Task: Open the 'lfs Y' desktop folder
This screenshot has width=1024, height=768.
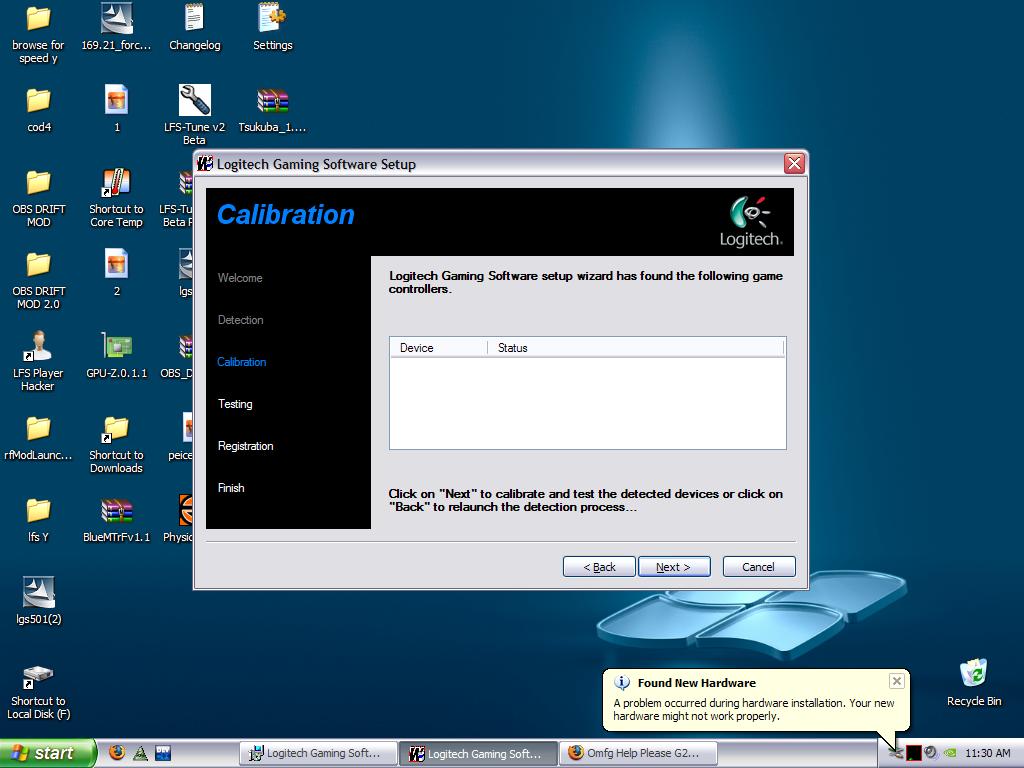Action: (38, 520)
